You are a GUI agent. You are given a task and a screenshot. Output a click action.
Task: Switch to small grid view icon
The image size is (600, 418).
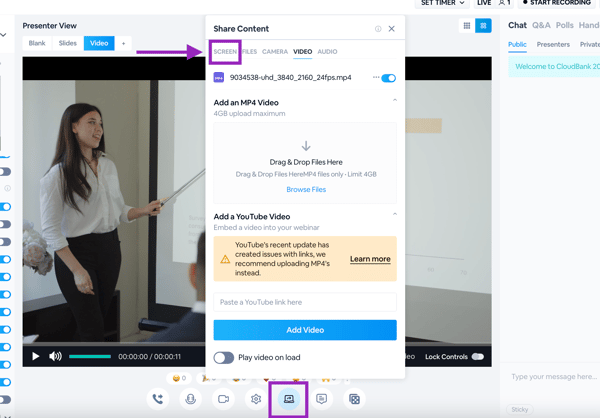click(467, 26)
